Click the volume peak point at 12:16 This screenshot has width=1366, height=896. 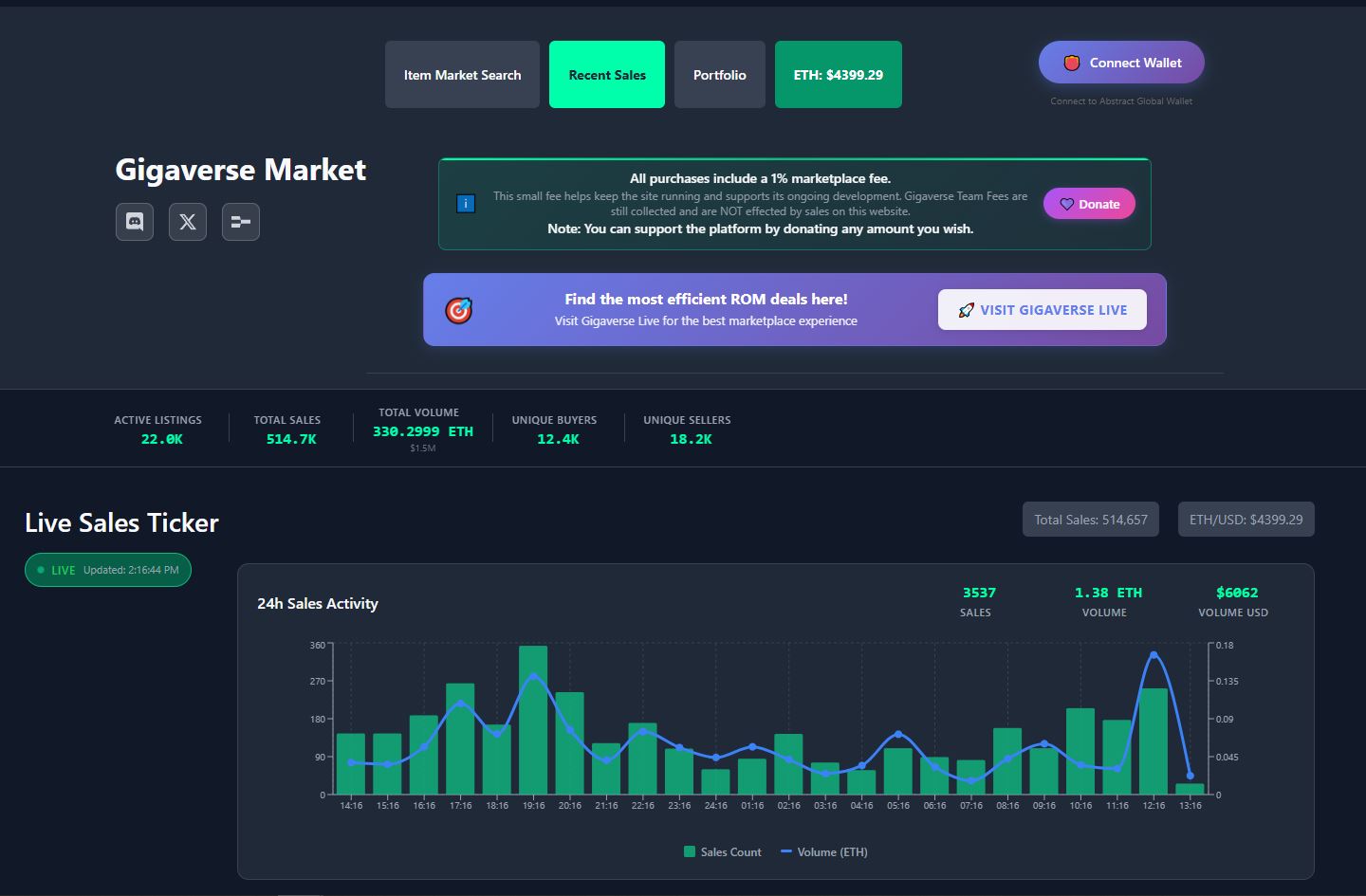[x=1154, y=655]
